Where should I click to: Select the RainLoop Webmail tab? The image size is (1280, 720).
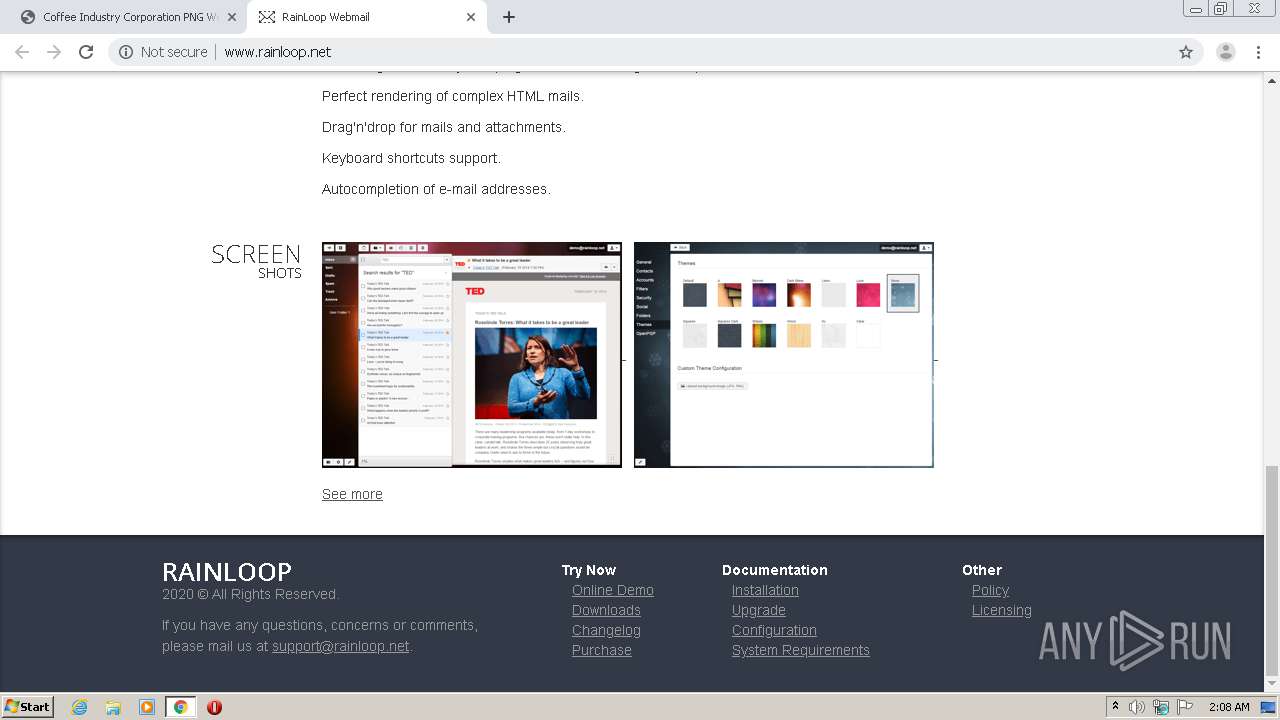(x=368, y=17)
